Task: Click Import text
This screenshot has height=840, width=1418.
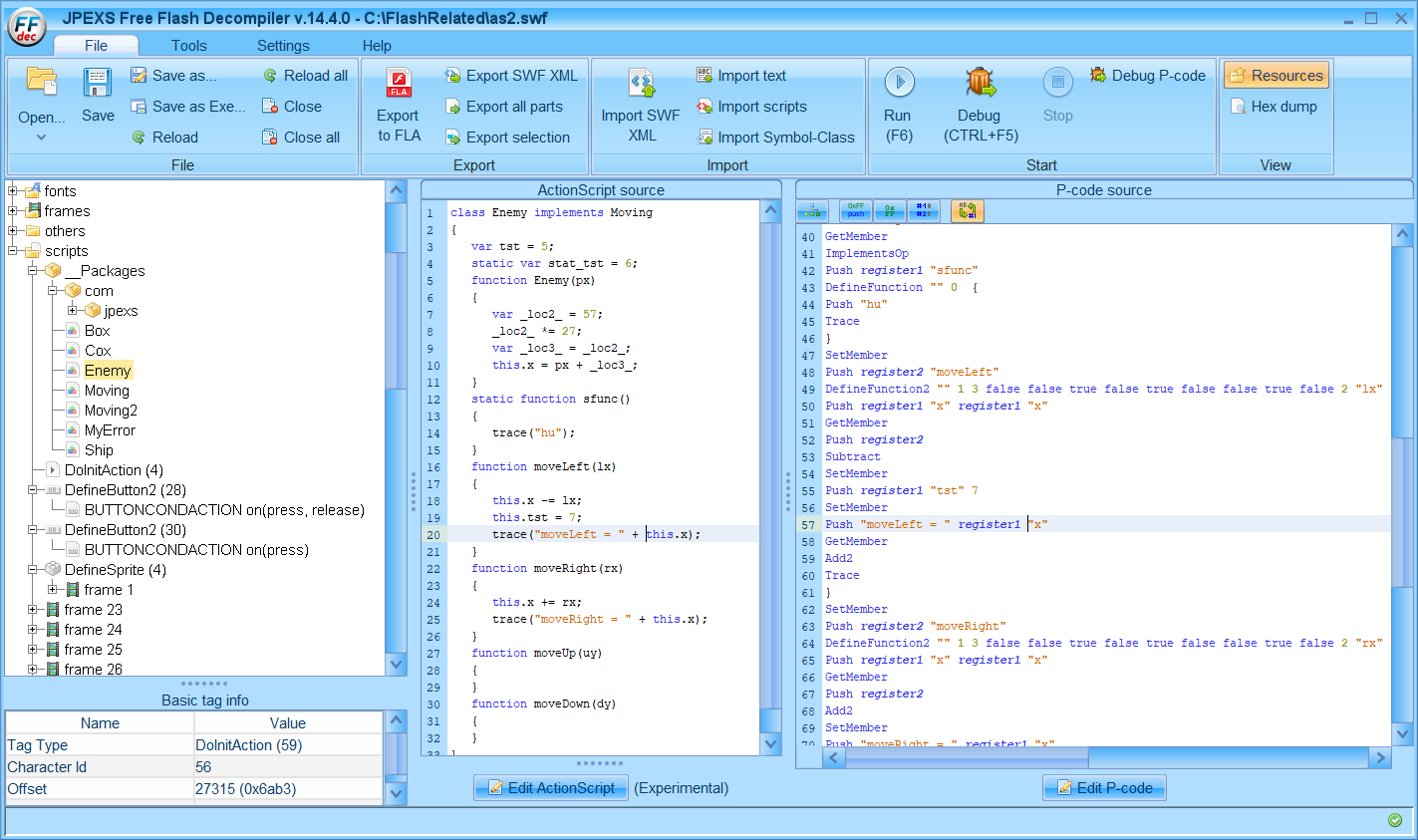Action: click(741, 76)
